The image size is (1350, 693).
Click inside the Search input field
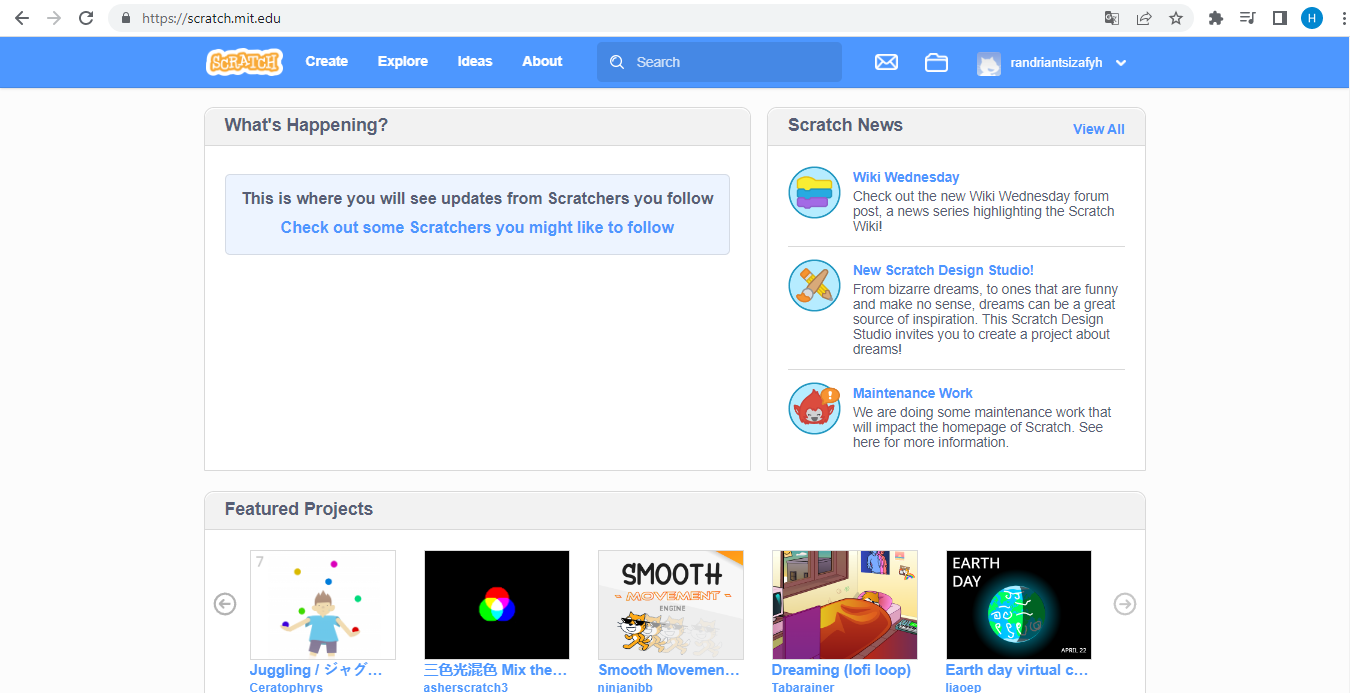tap(719, 62)
